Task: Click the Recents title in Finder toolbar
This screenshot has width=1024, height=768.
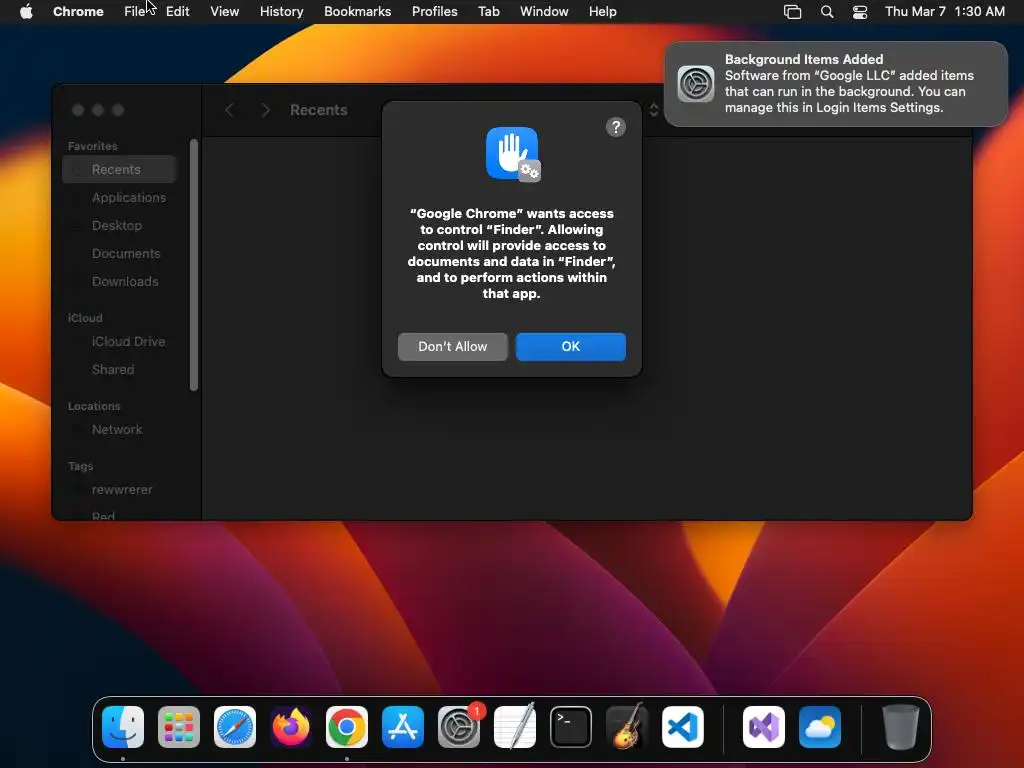Action: coord(319,110)
